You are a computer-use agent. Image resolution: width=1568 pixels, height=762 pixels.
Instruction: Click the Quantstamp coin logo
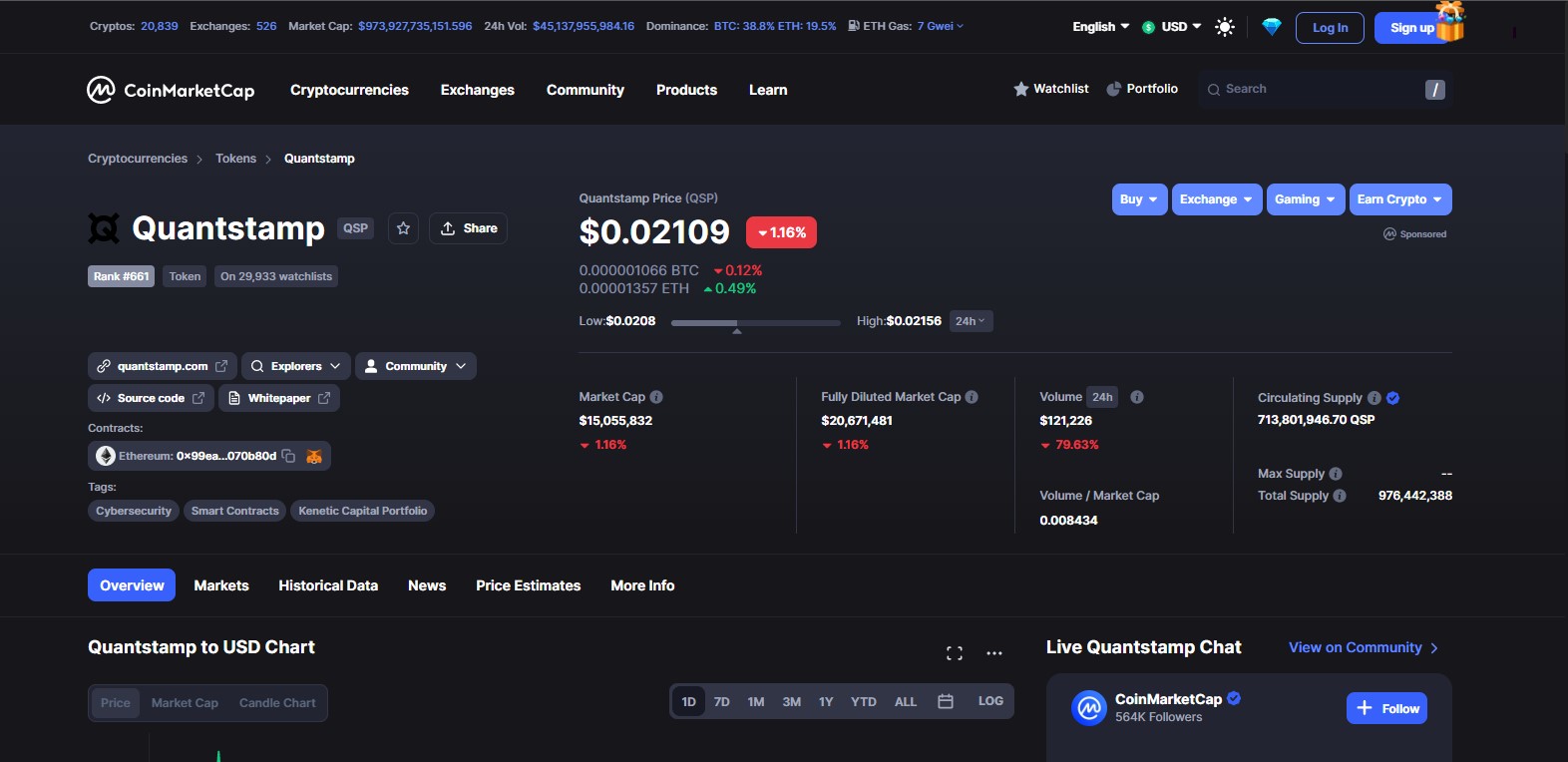(x=104, y=228)
